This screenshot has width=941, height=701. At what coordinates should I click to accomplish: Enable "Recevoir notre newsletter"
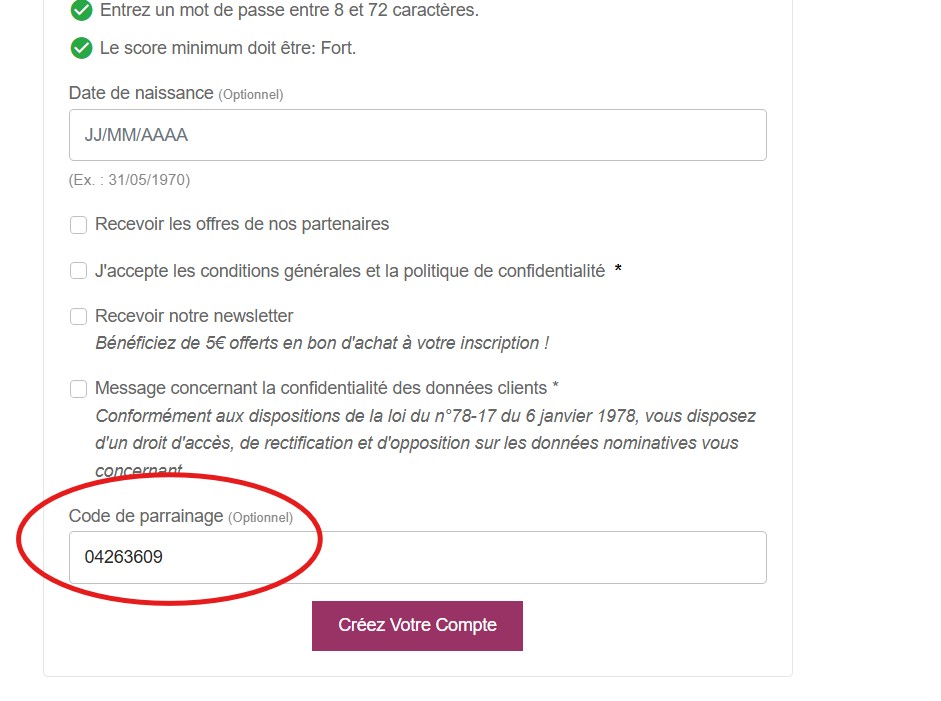tap(78, 316)
